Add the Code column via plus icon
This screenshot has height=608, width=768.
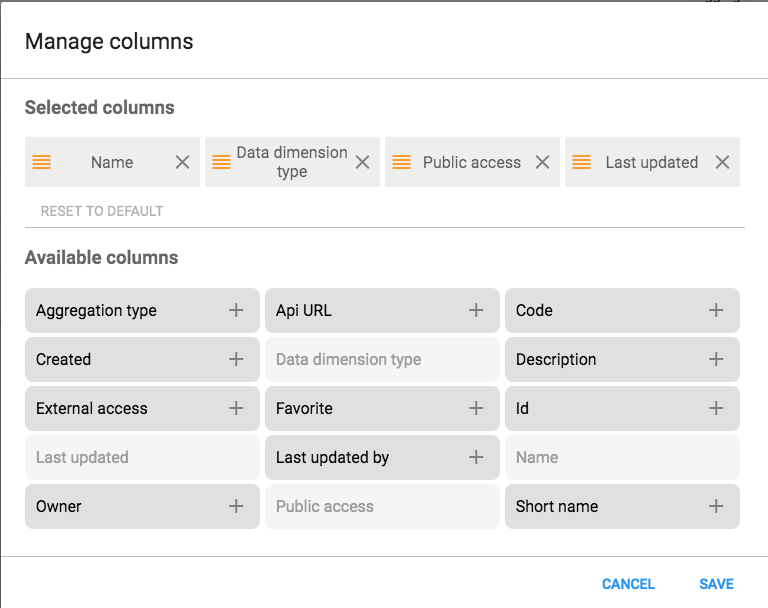click(716, 310)
